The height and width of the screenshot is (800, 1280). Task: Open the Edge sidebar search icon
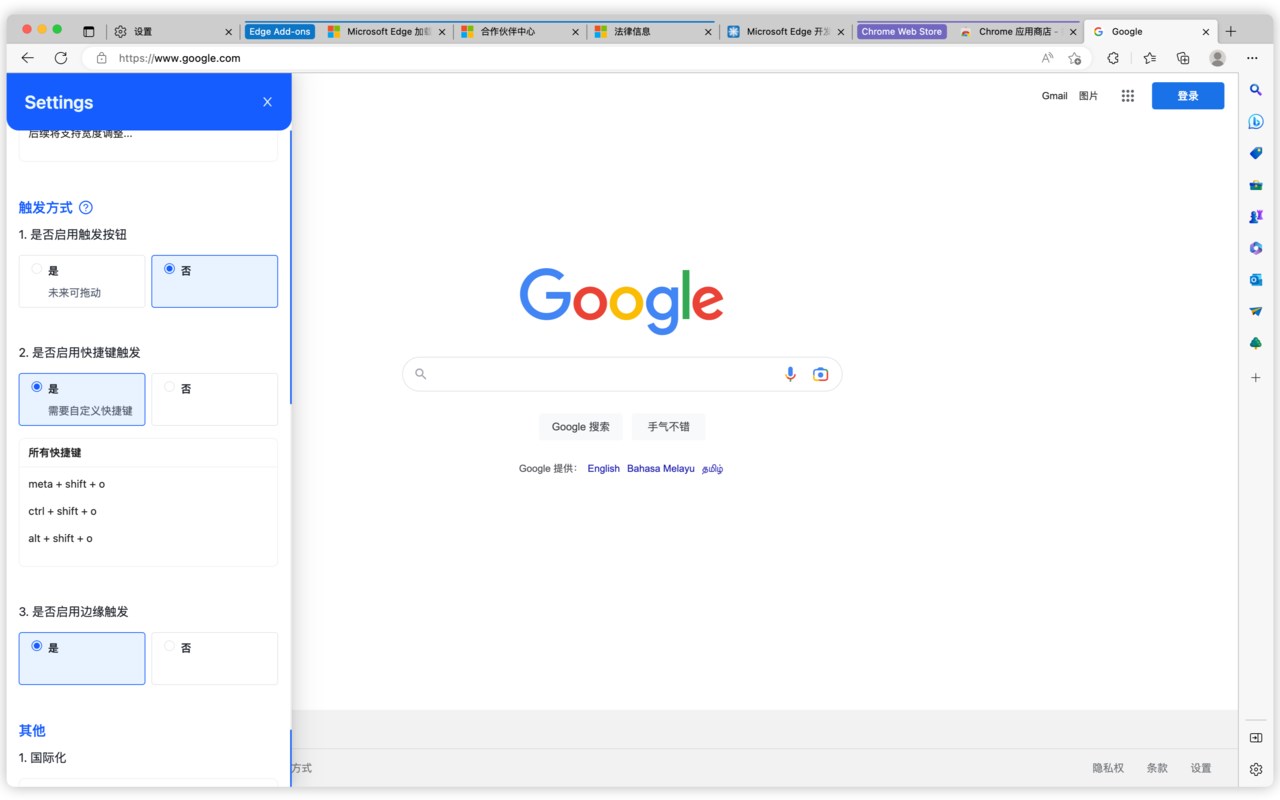coord(1256,90)
